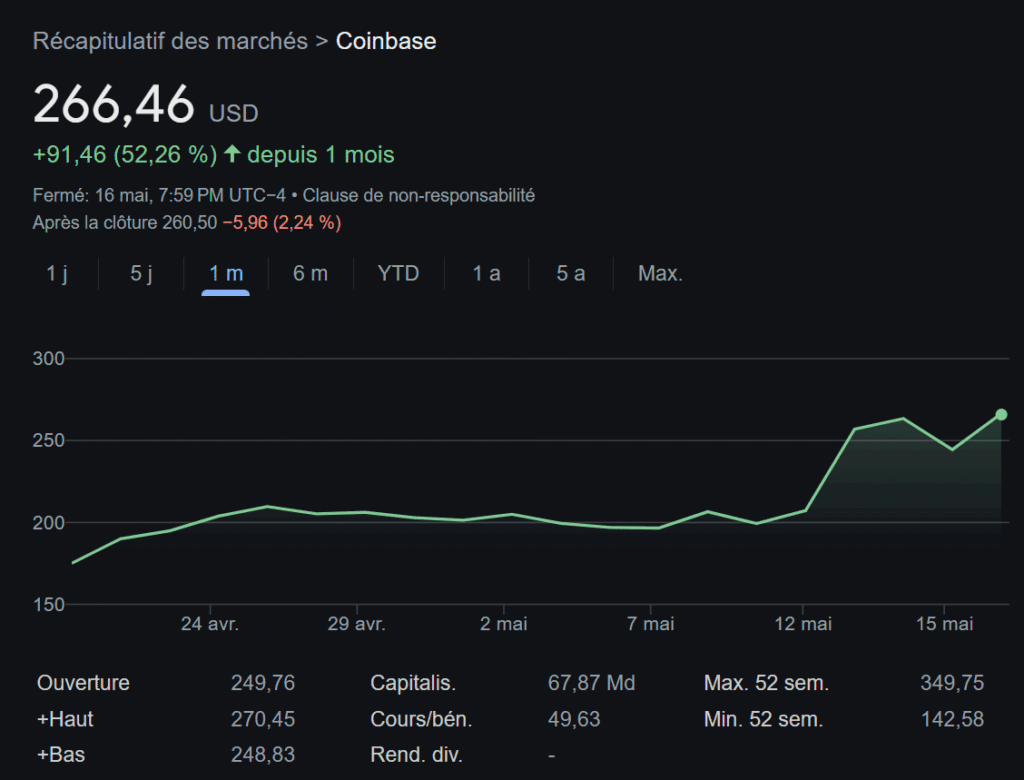Click the Min. 52 sem. label

763,719
